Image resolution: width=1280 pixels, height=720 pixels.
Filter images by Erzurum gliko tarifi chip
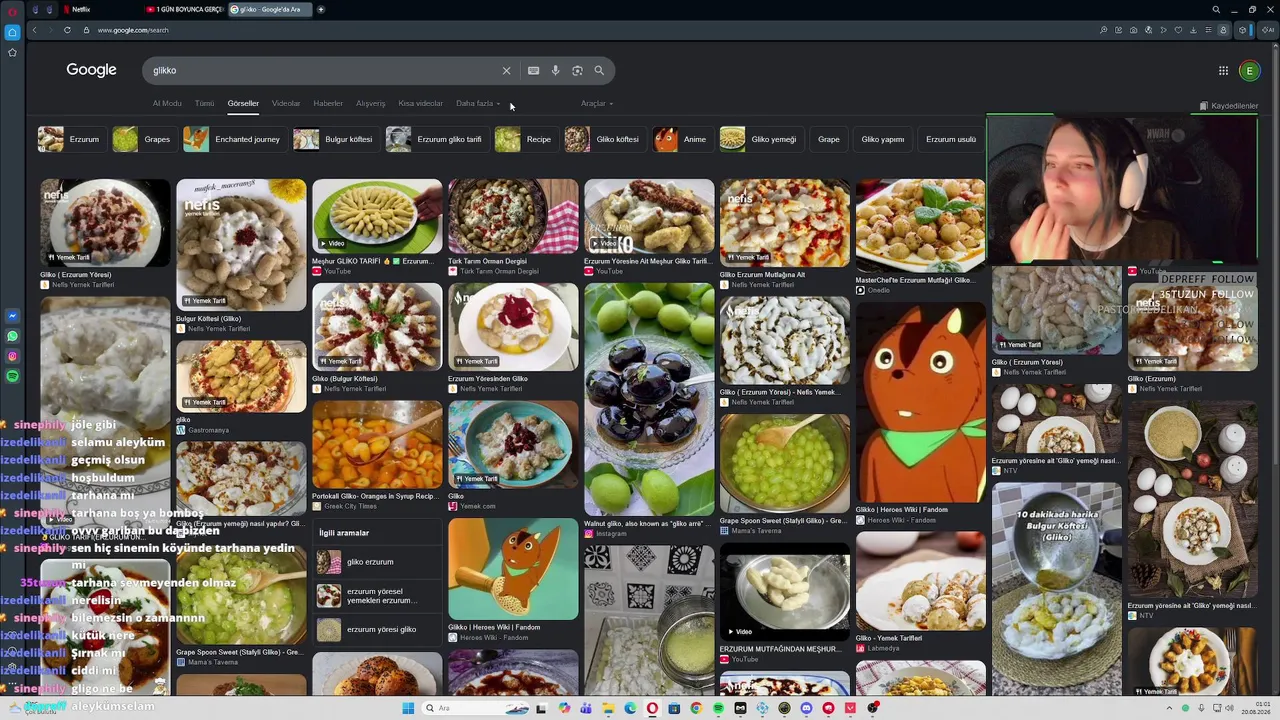435,139
